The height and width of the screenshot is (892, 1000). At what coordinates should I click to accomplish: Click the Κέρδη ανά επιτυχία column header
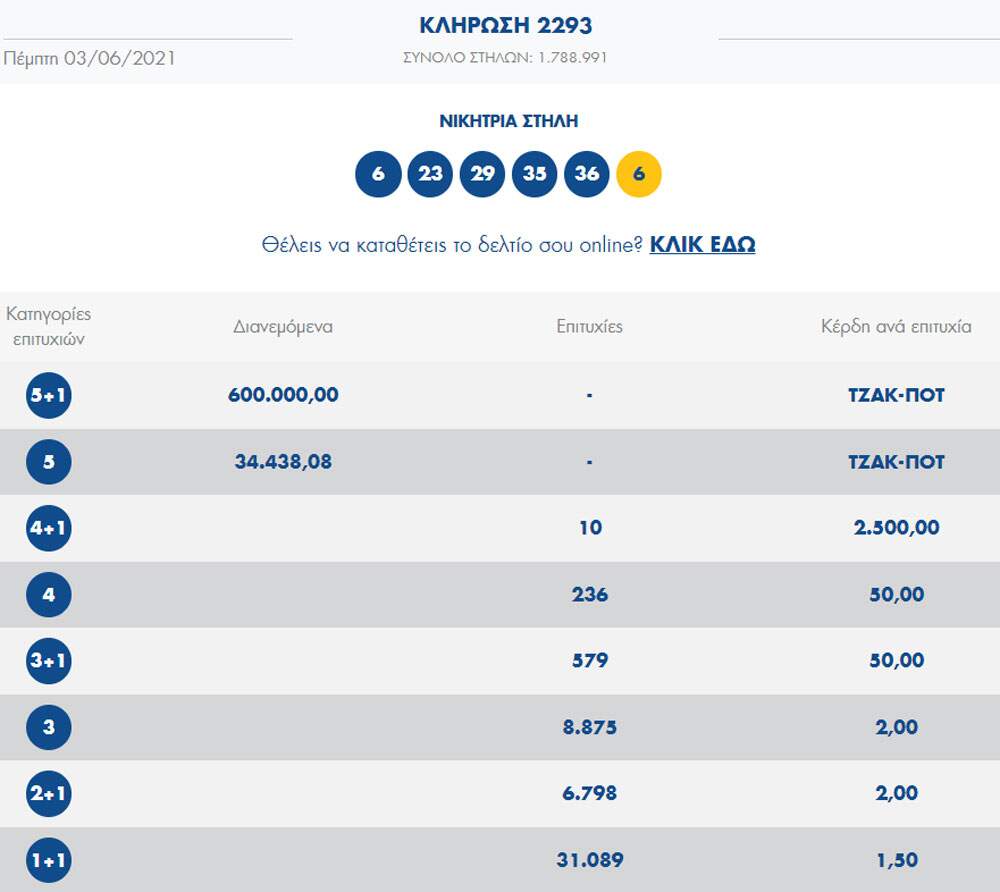[895, 327]
